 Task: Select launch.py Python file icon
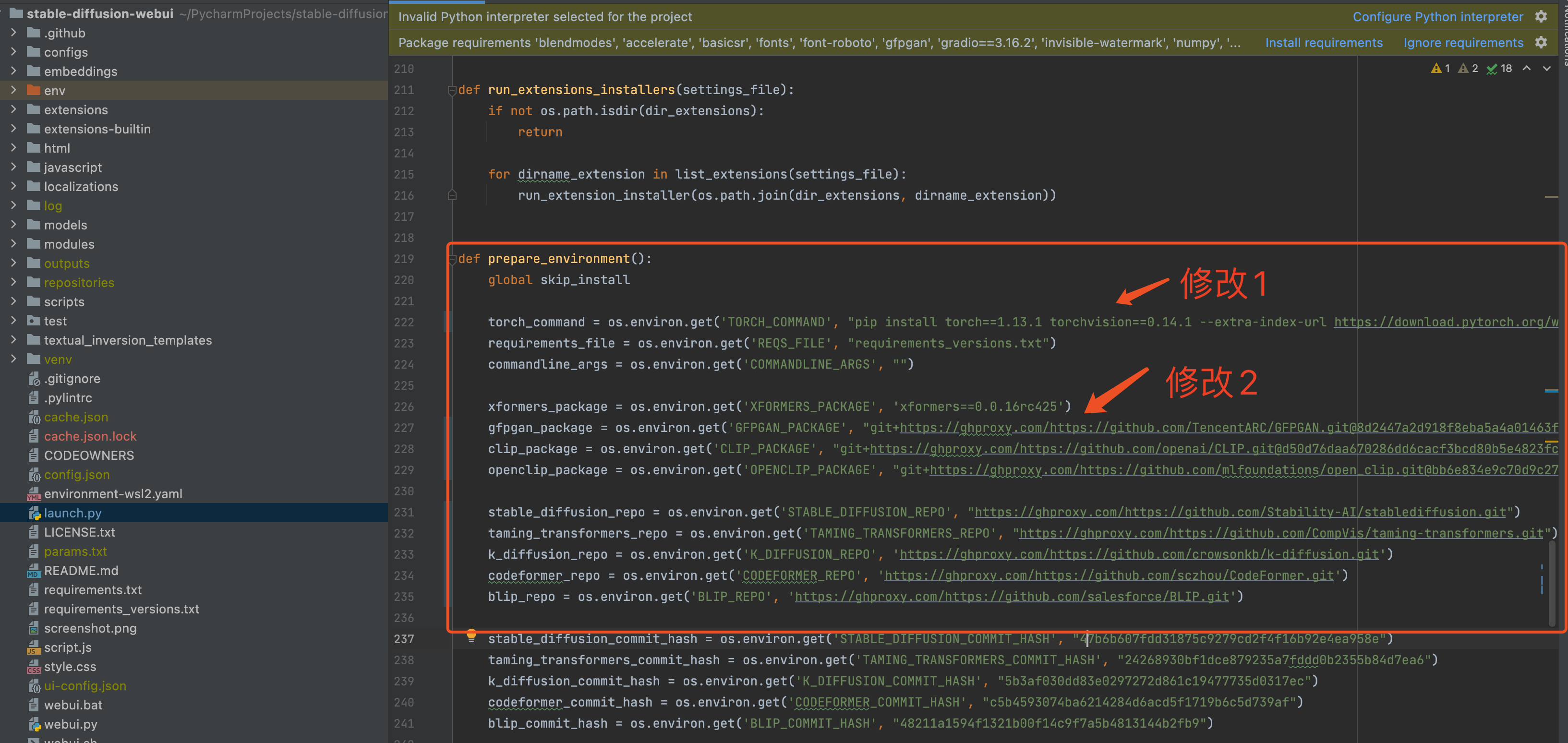coord(34,513)
